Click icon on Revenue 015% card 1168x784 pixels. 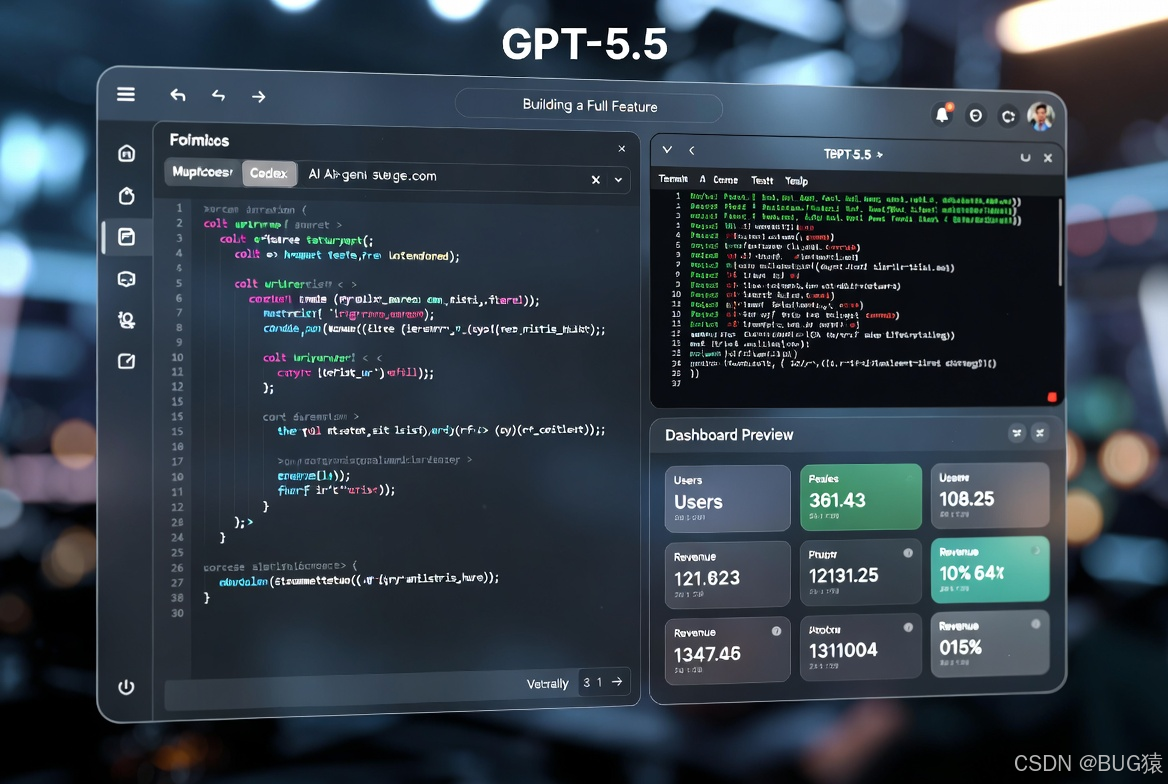1035,624
